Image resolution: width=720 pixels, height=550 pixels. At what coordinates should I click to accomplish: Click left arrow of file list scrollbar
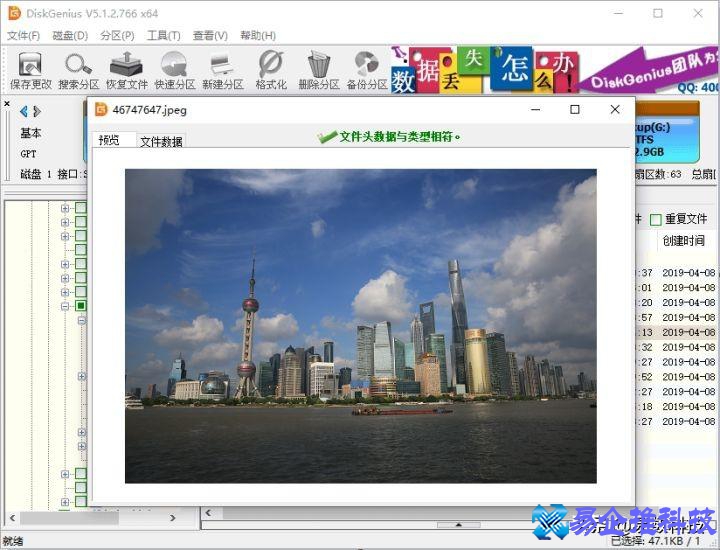pyautogui.click(x=208, y=513)
